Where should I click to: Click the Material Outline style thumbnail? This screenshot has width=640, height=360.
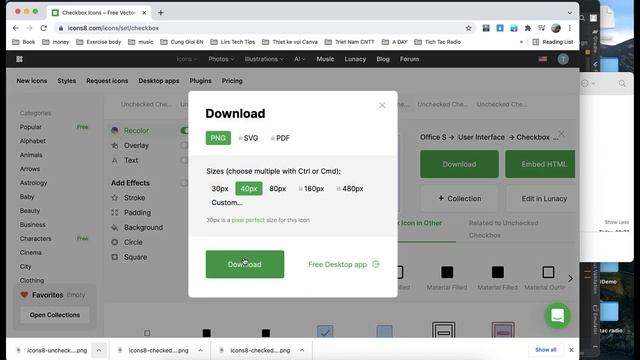548,272
